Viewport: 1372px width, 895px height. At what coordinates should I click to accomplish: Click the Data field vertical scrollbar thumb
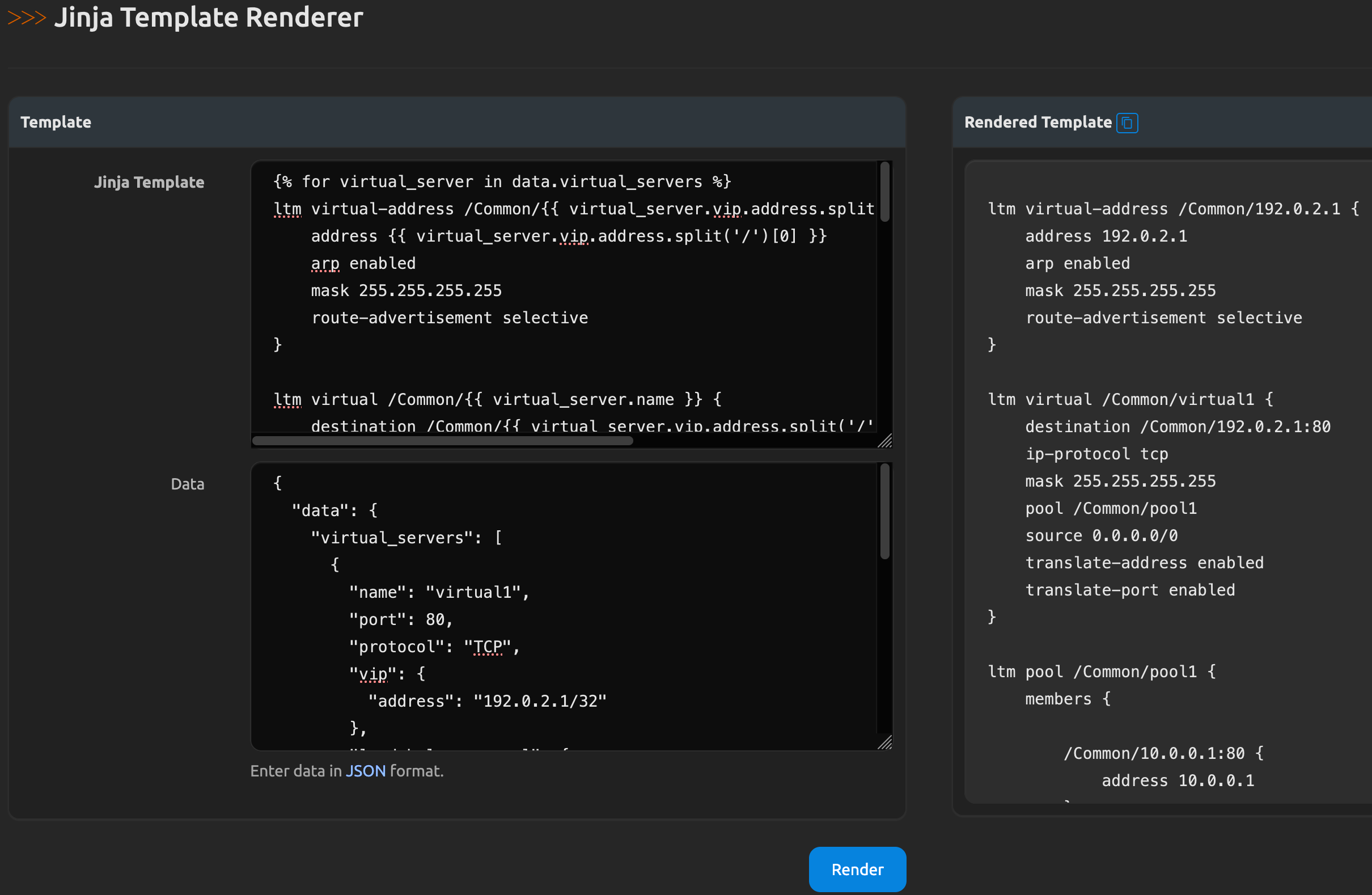884,511
